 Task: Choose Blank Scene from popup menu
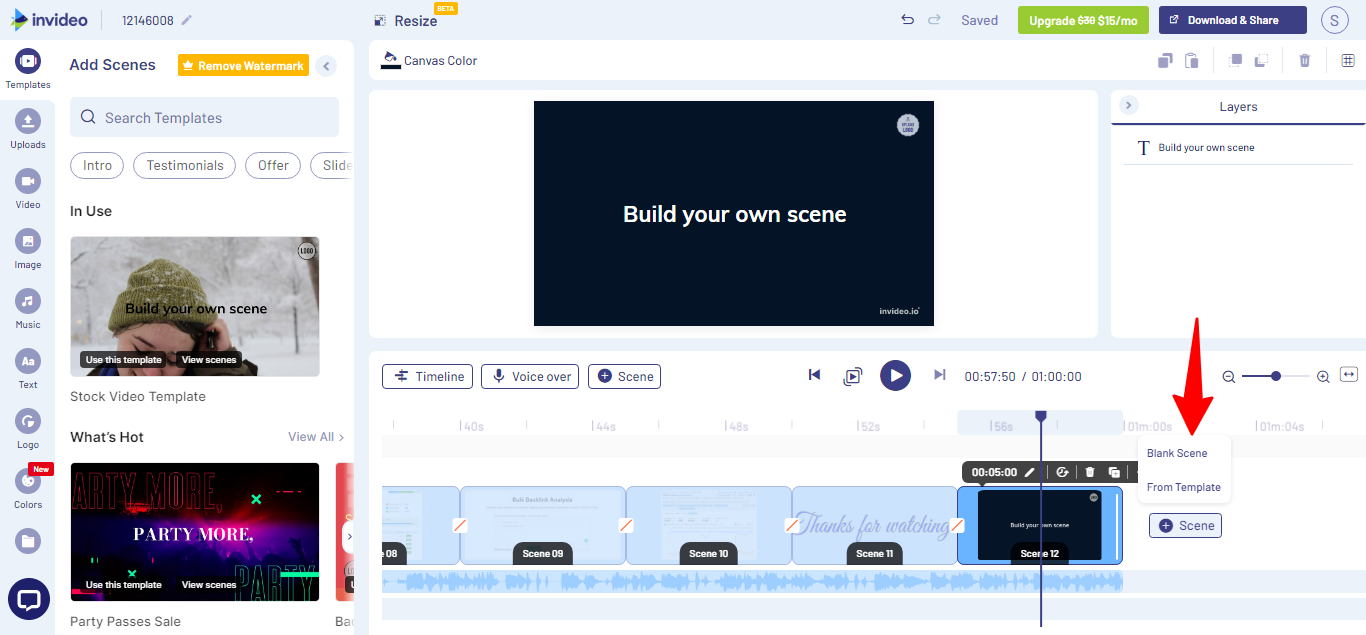(1177, 453)
